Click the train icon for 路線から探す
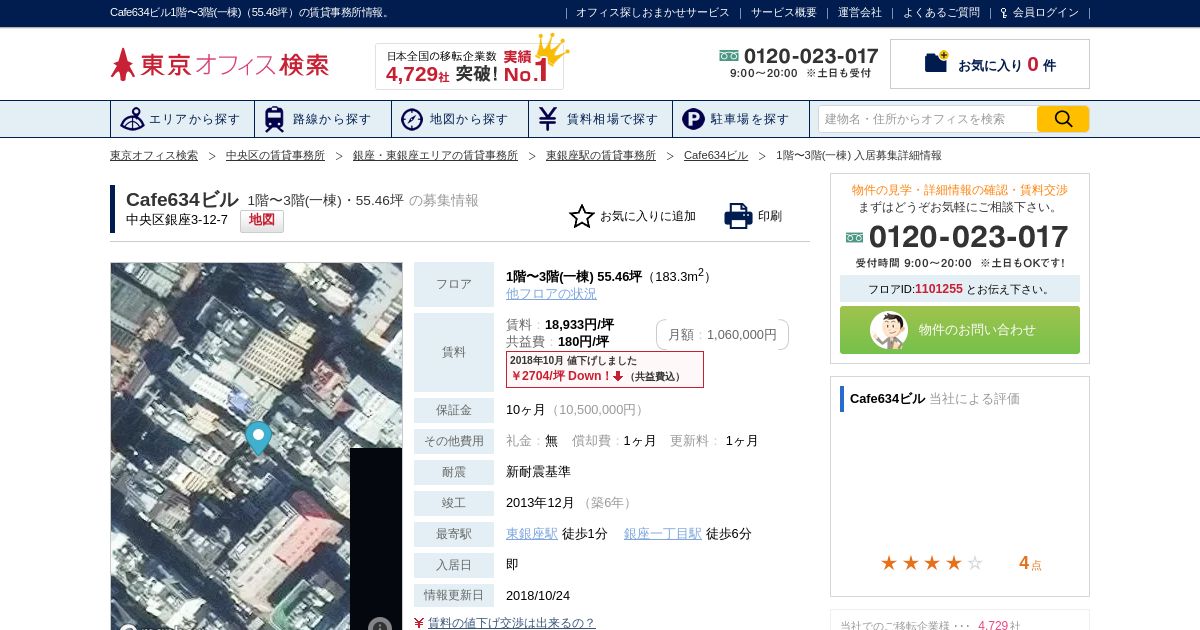The width and height of the screenshot is (1200, 630). click(x=274, y=119)
